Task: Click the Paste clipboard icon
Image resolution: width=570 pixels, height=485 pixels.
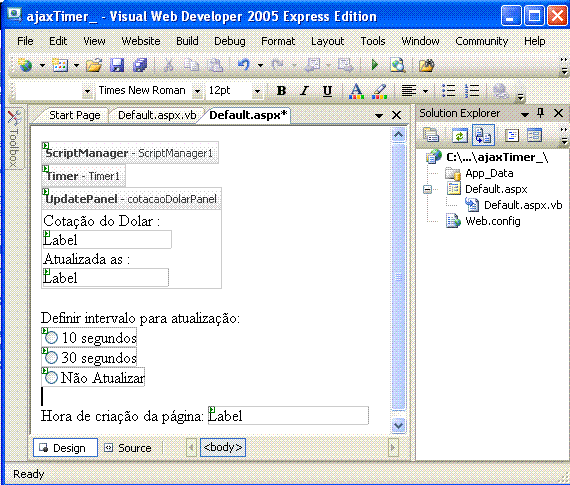Action: point(215,66)
